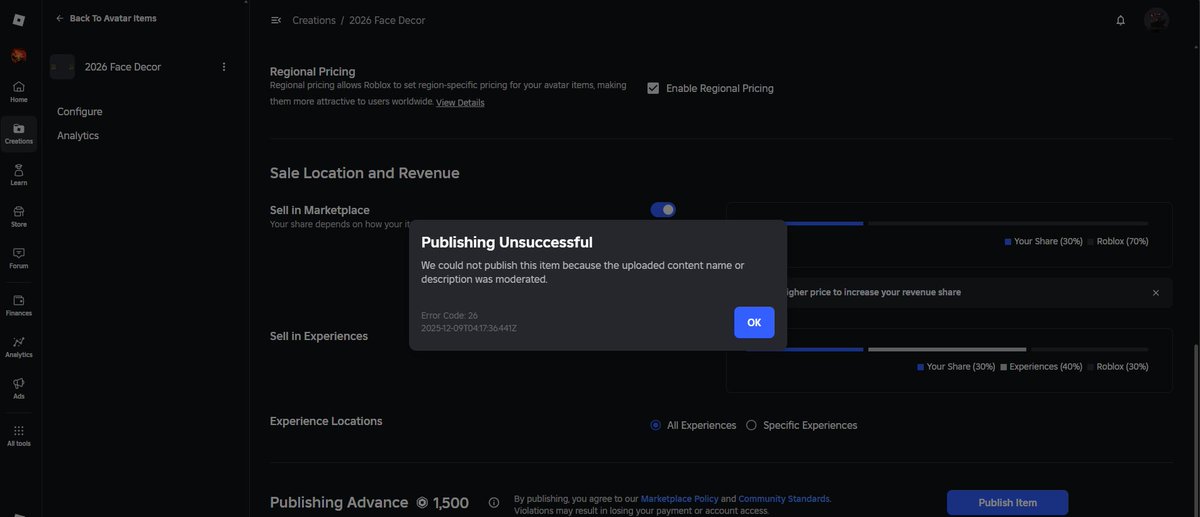Click the Publishing Advance info icon

[x=494, y=503]
